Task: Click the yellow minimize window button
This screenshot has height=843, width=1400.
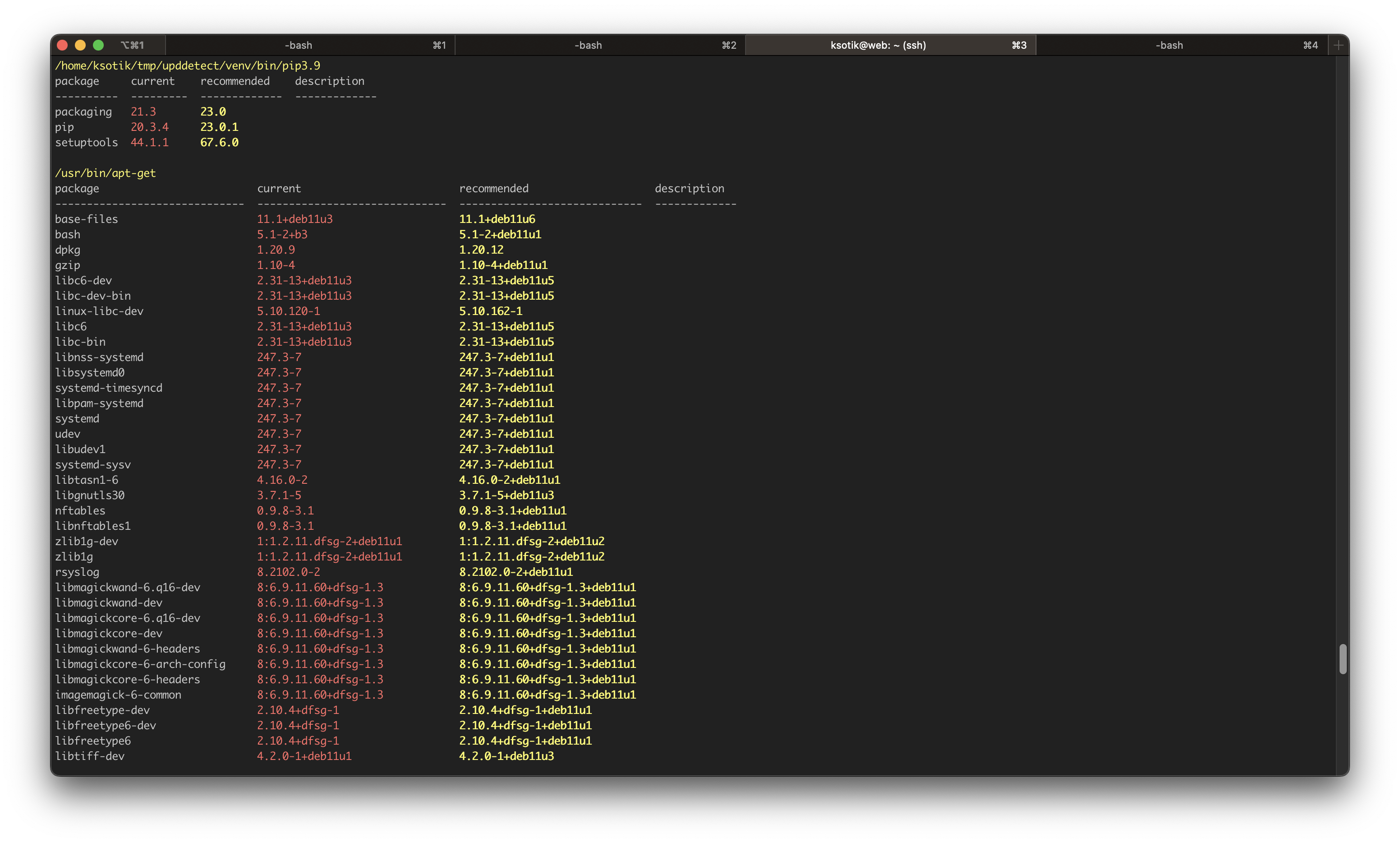Action: (x=81, y=46)
